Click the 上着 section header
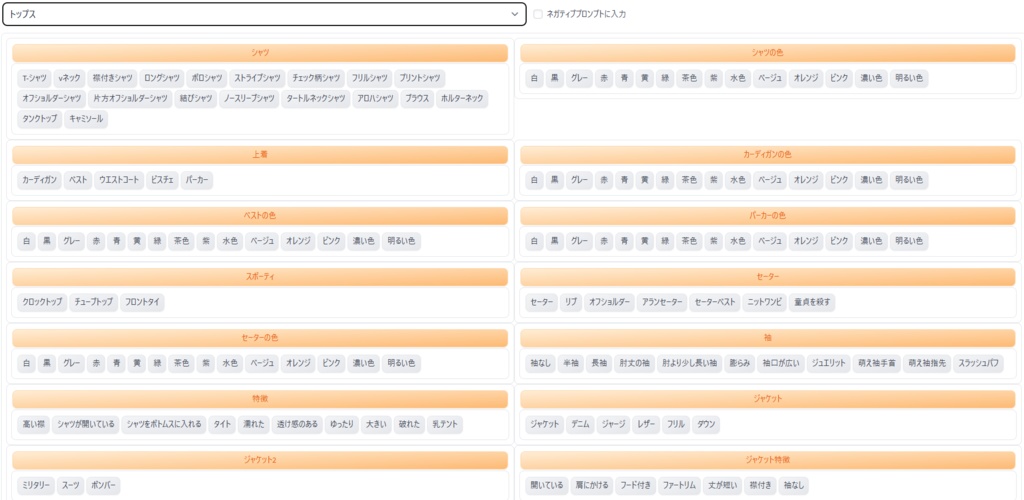1024x500 pixels. tap(260, 155)
